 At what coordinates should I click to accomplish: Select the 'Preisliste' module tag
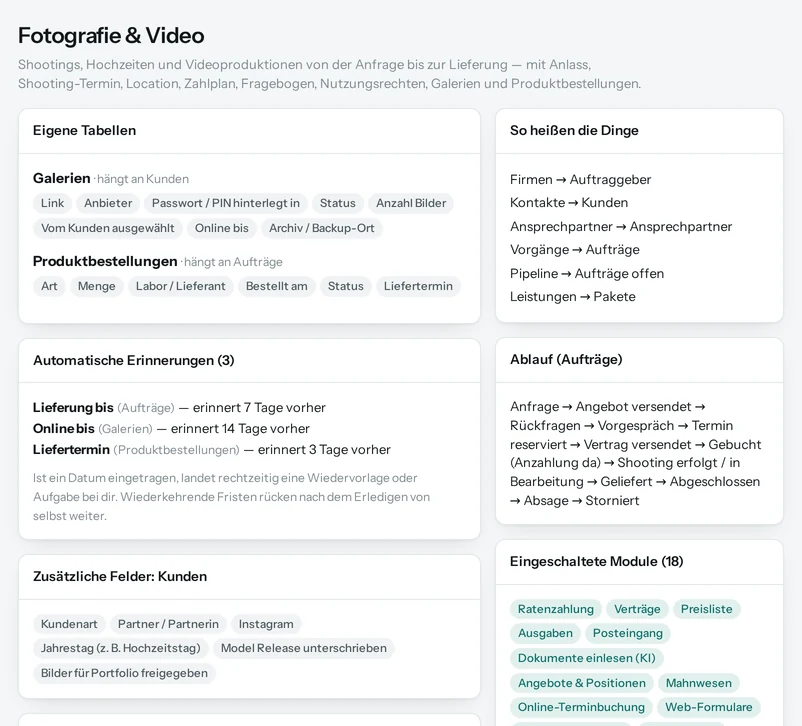[x=706, y=609]
